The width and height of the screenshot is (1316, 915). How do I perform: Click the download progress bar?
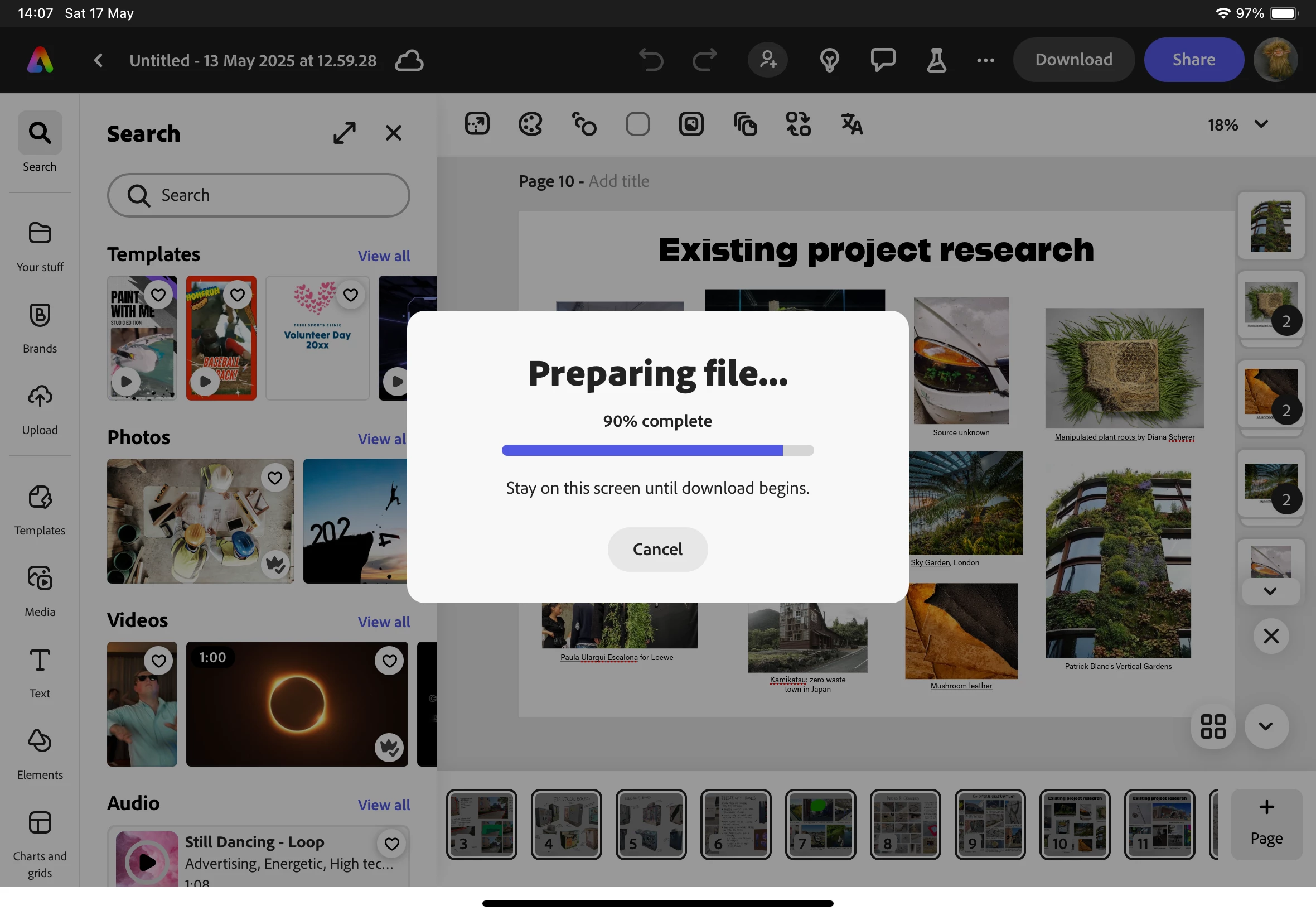coord(657,451)
